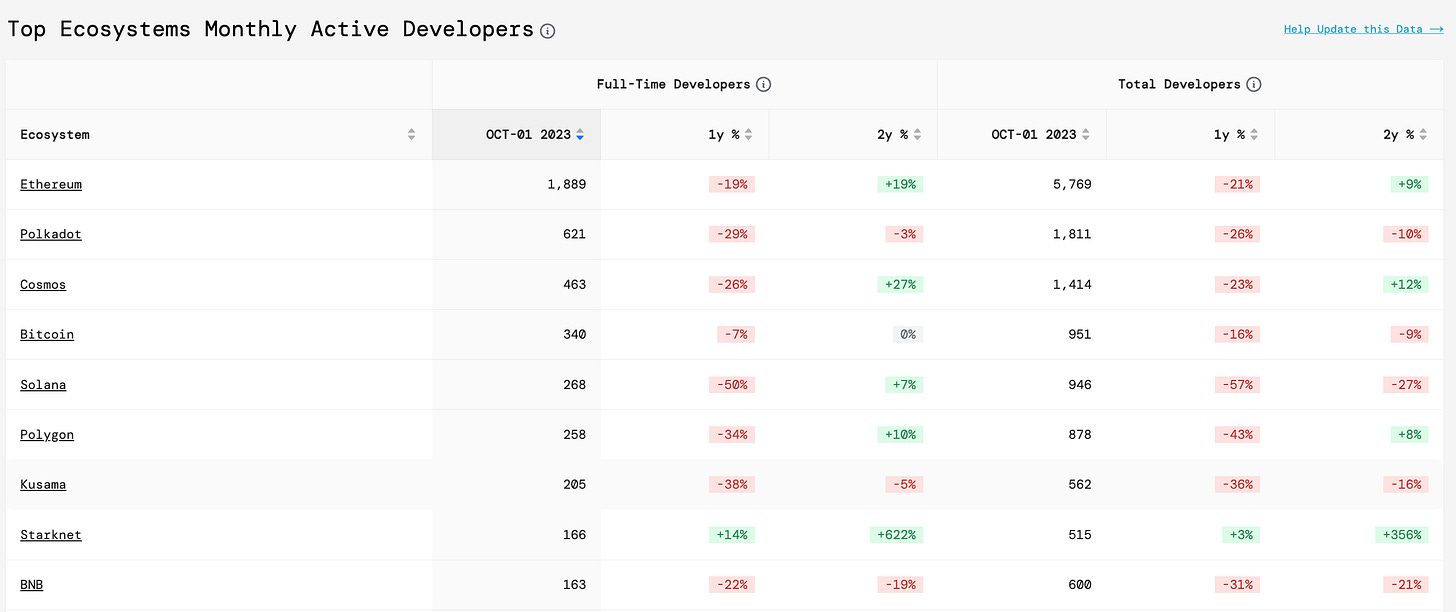Image resolution: width=1456 pixels, height=612 pixels.
Task: Click Solana -57% total badge
Action: [1237, 385]
